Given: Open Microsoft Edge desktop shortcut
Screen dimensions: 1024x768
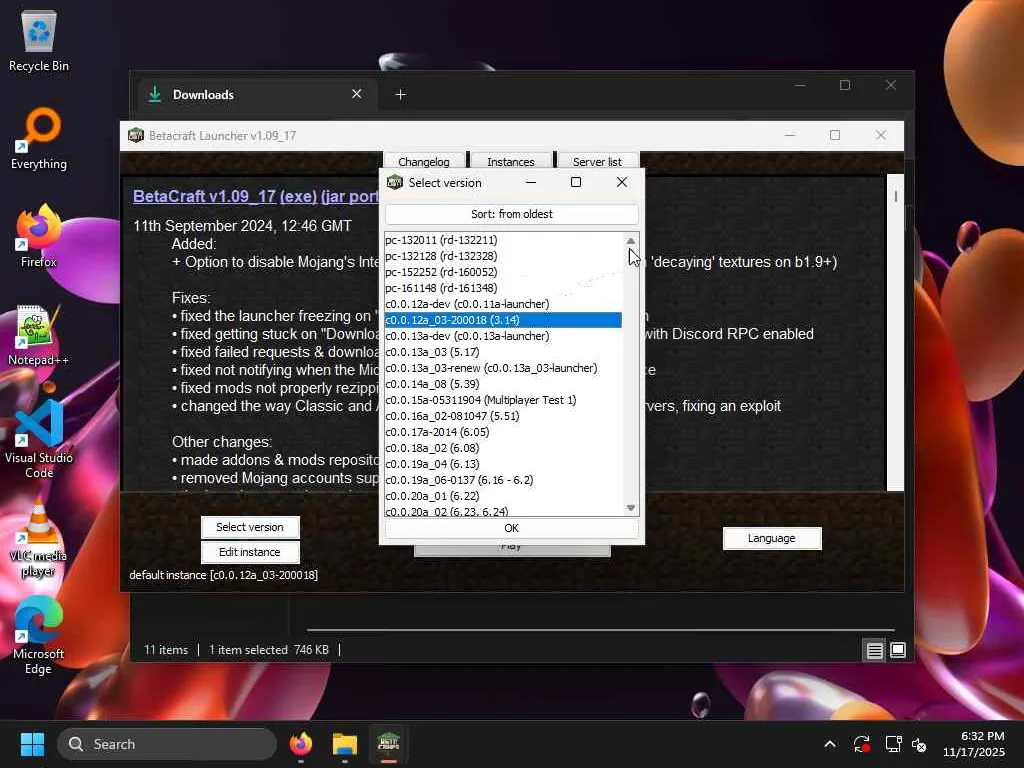Looking at the screenshot, I should (x=39, y=636).
